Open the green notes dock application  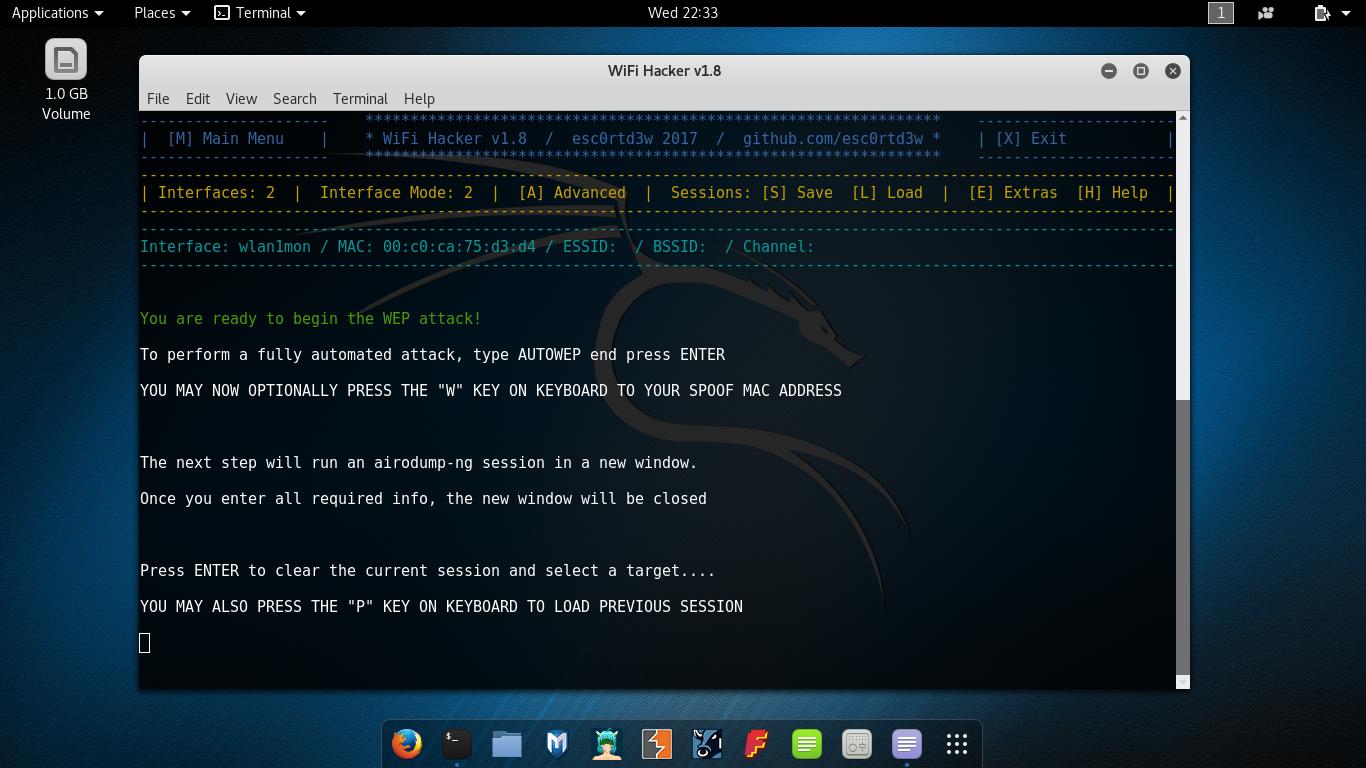coord(807,744)
